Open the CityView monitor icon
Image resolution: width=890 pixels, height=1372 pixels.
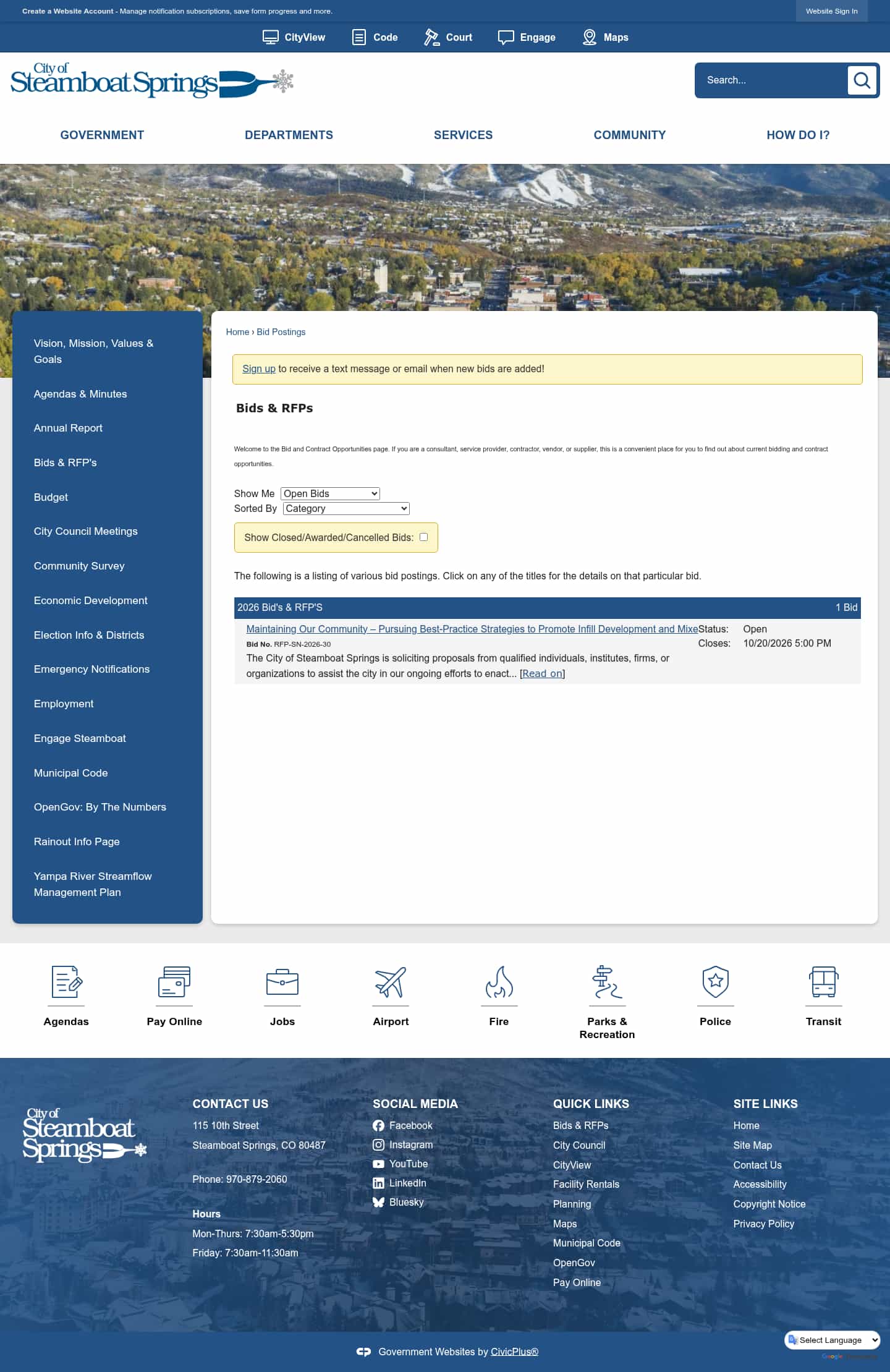[x=270, y=38]
